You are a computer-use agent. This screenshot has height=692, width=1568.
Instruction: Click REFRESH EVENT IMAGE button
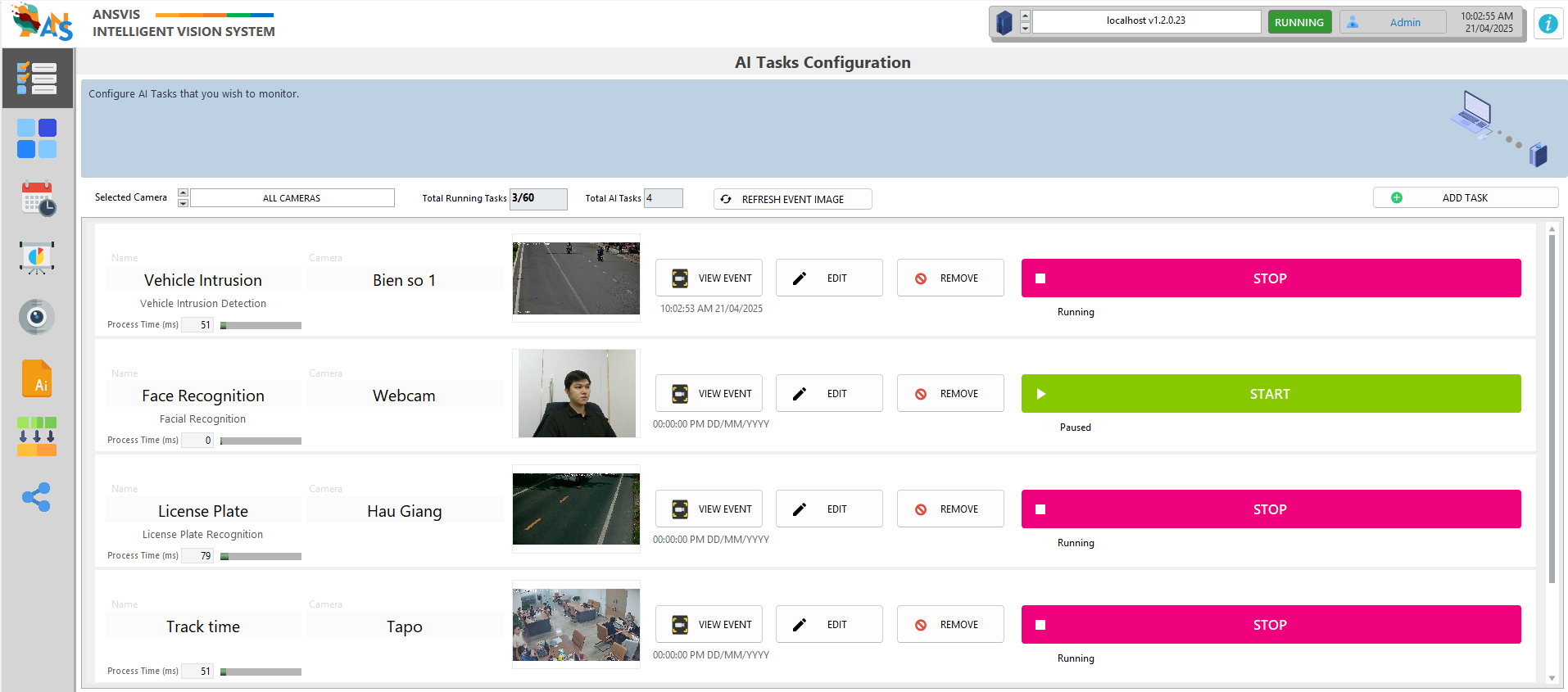(x=792, y=200)
